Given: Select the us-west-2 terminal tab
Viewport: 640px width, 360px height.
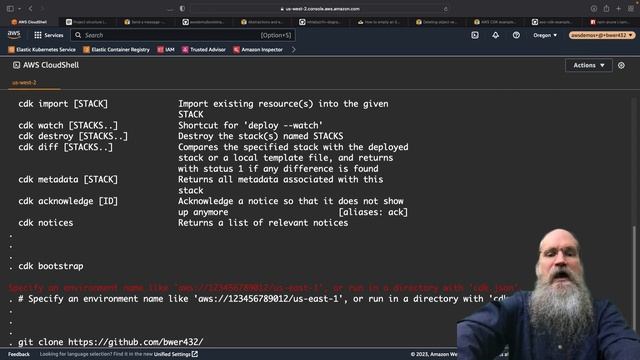Looking at the screenshot, I should (24, 82).
